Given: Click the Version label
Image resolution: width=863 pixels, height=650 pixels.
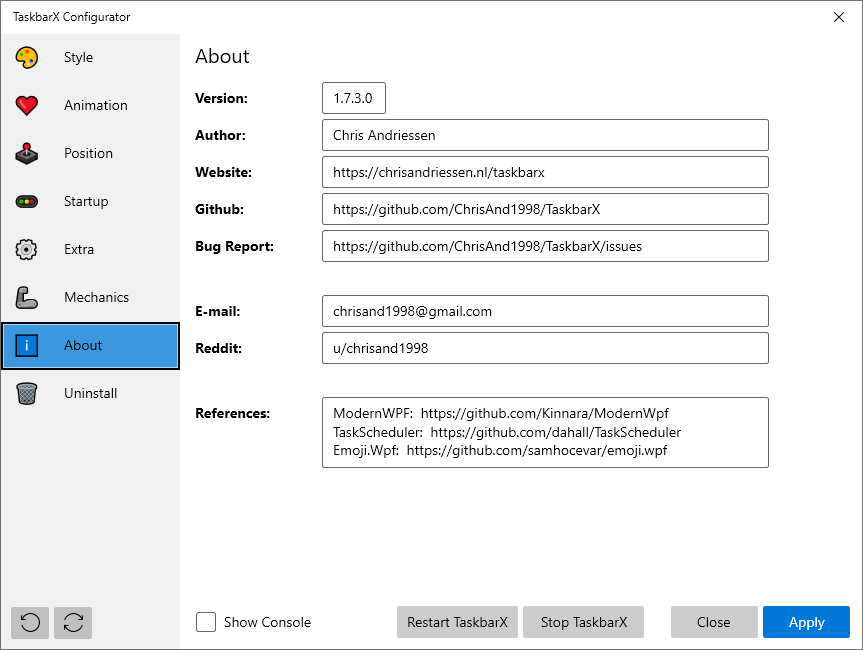Looking at the screenshot, I should (x=221, y=99).
